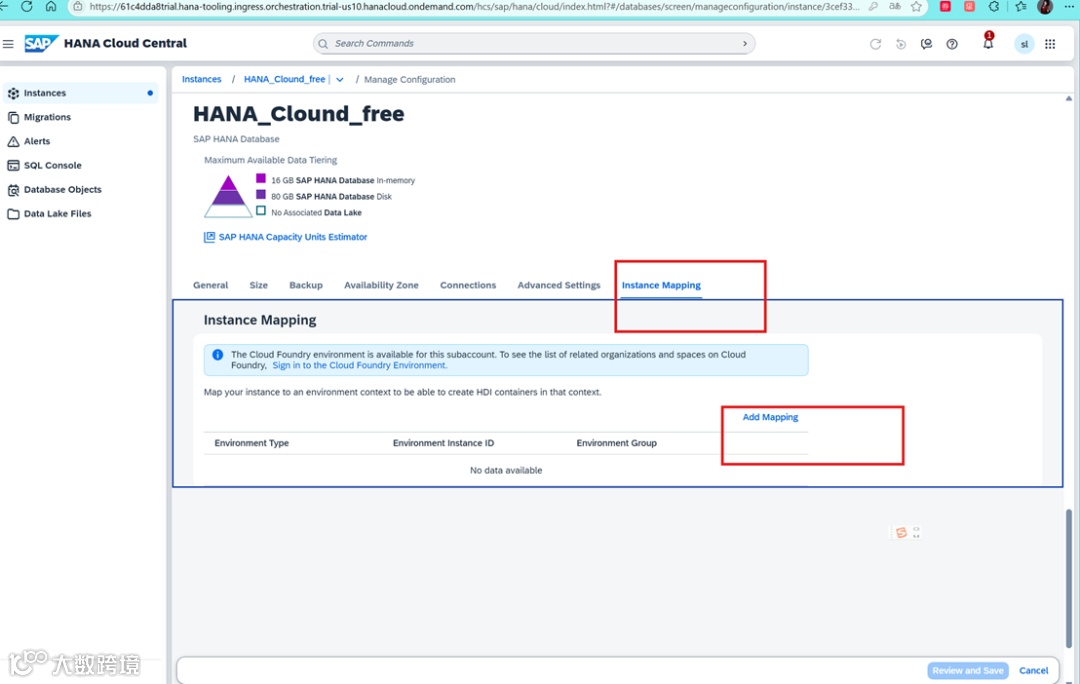This screenshot has height=684, width=1080.
Task: Bookmark page with the star icon
Action: click(x=916, y=6)
